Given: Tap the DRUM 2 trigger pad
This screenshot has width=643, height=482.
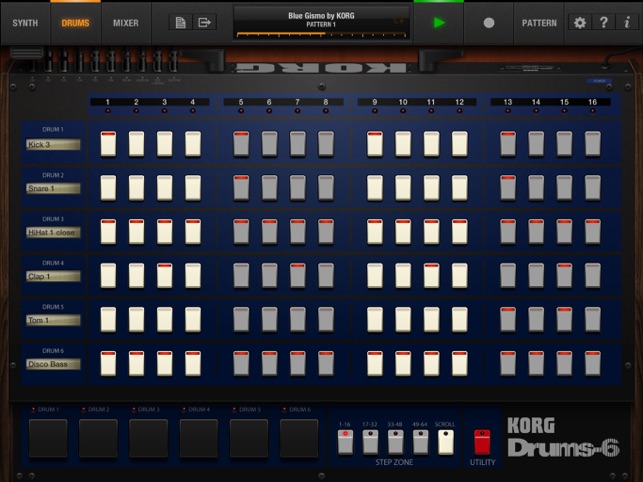Looking at the screenshot, I should pos(98,438).
